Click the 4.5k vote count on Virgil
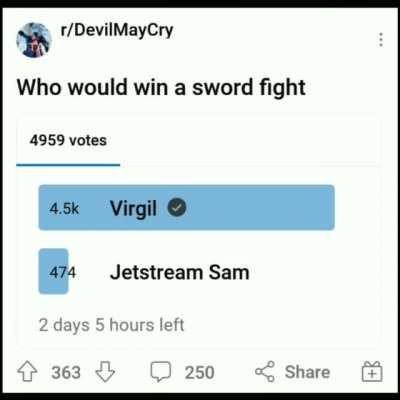 point(64,209)
